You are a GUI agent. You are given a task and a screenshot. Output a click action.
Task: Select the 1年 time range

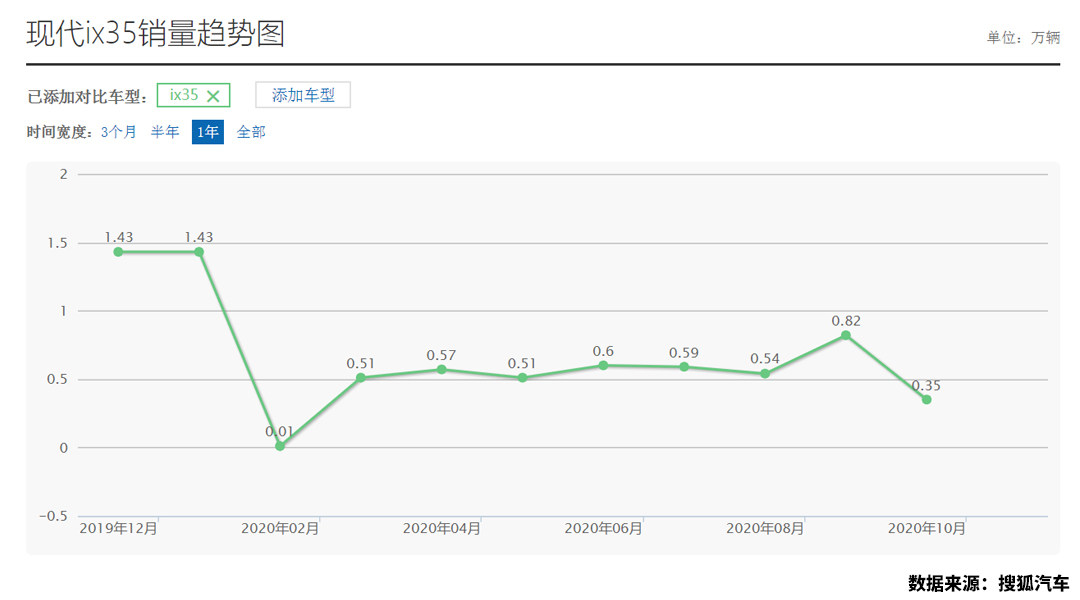208,132
